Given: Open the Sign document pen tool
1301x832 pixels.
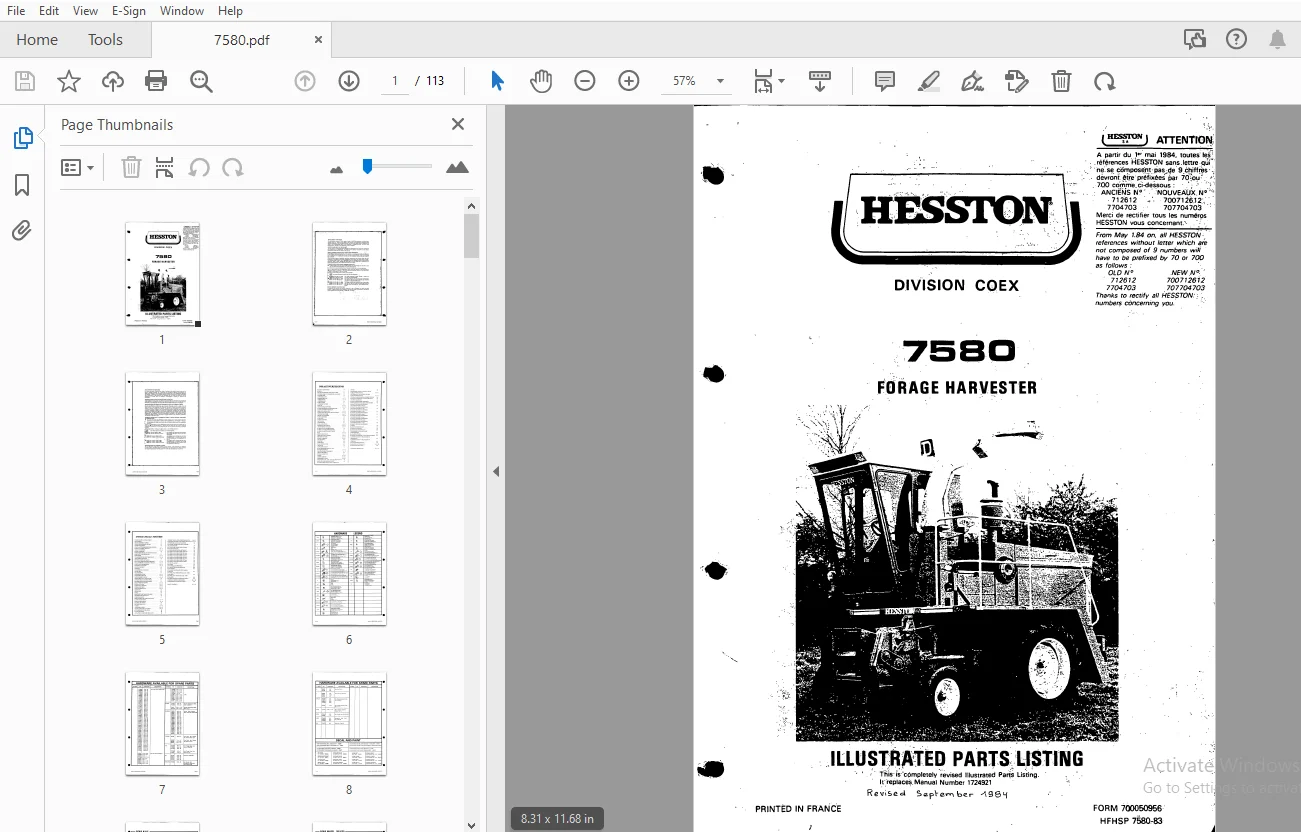Looking at the screenshot, I should 973,81.
